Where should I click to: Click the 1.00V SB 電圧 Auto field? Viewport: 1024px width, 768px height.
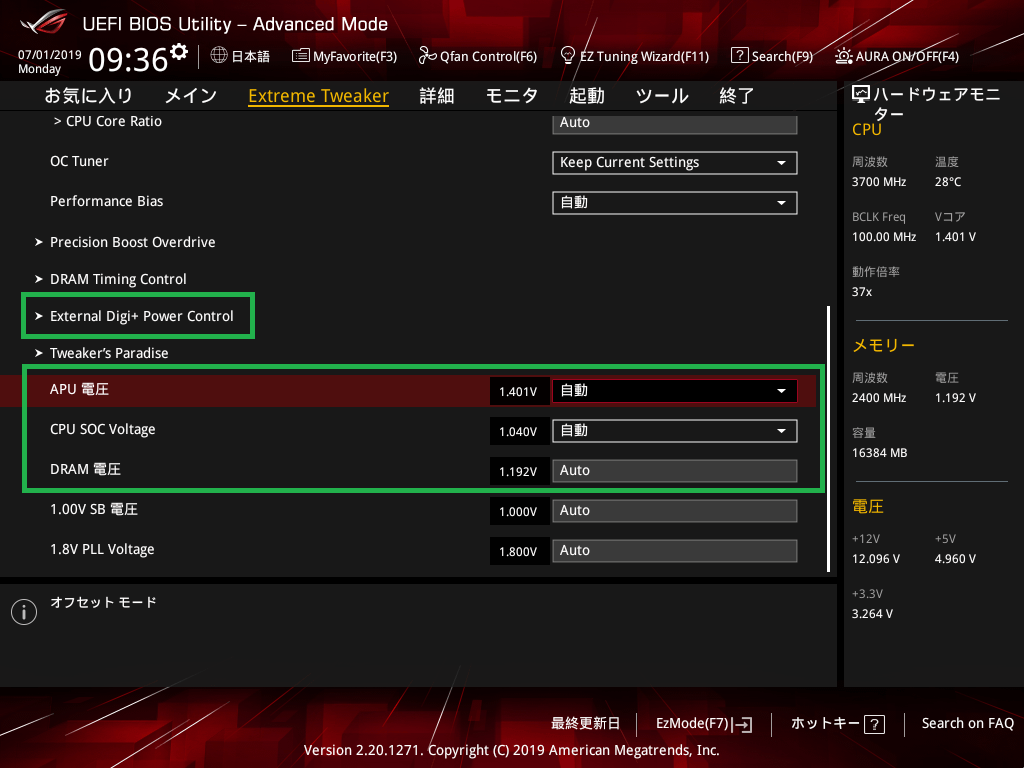point(675,511)
